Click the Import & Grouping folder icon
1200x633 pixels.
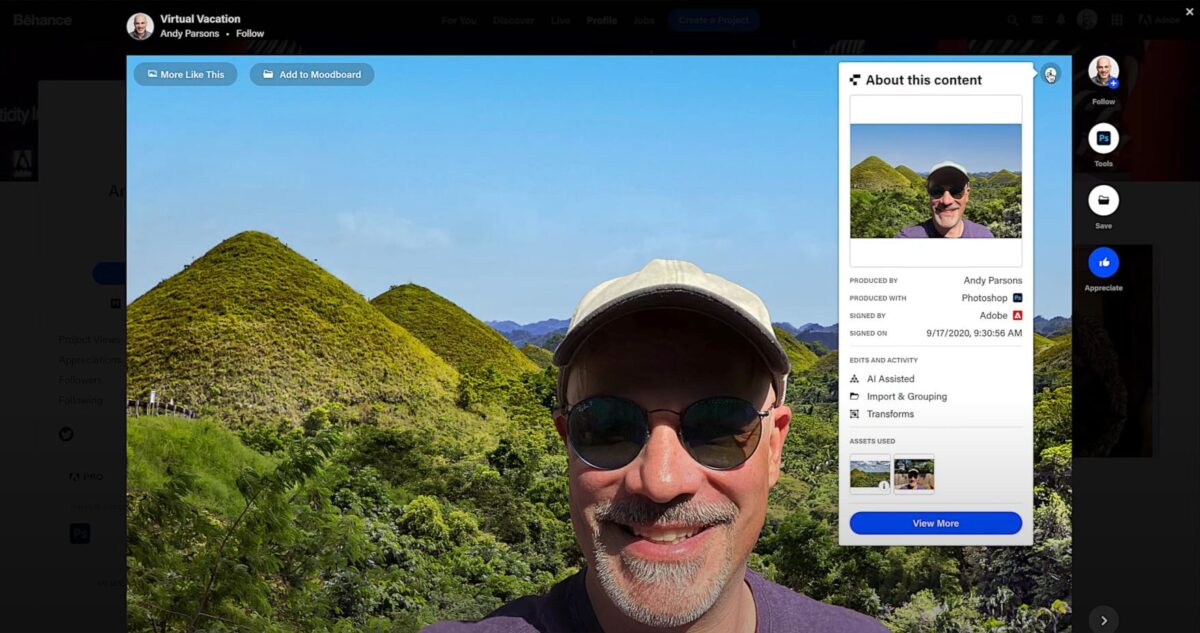(854, 396)
